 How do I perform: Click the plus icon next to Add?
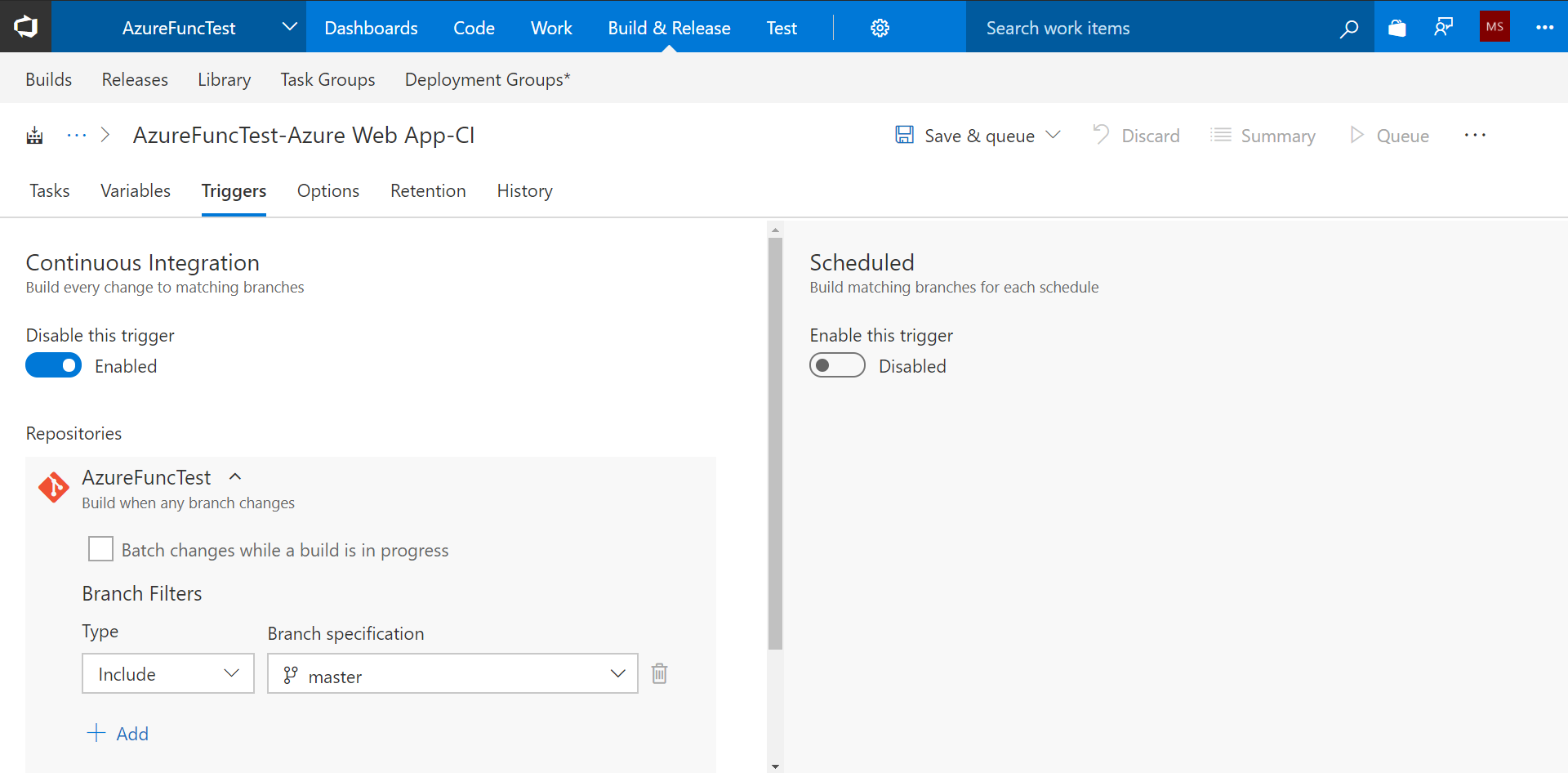pyautogui.click(x=96, y=733)
